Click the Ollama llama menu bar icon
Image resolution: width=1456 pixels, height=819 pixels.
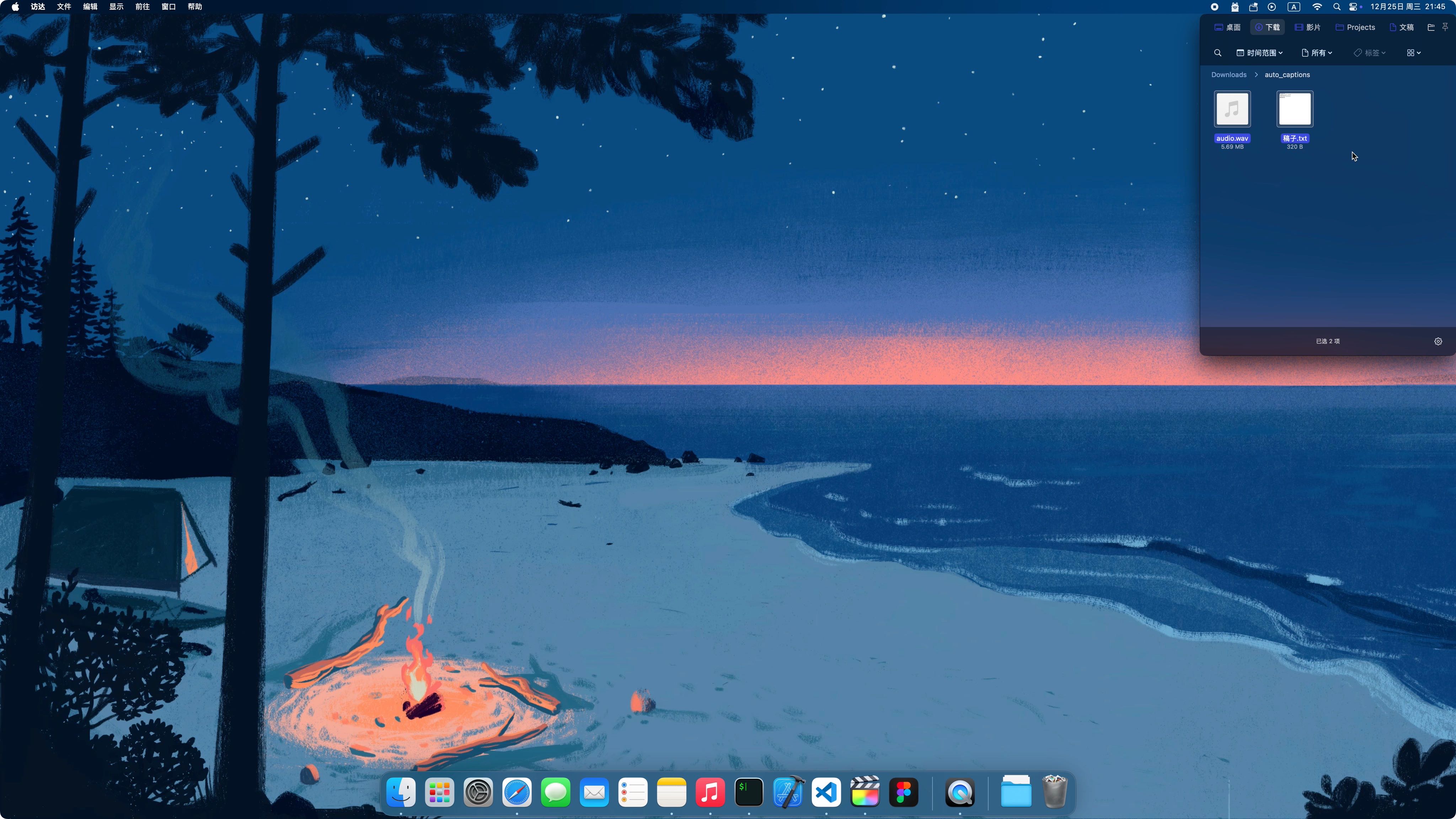pos(1235,7)
